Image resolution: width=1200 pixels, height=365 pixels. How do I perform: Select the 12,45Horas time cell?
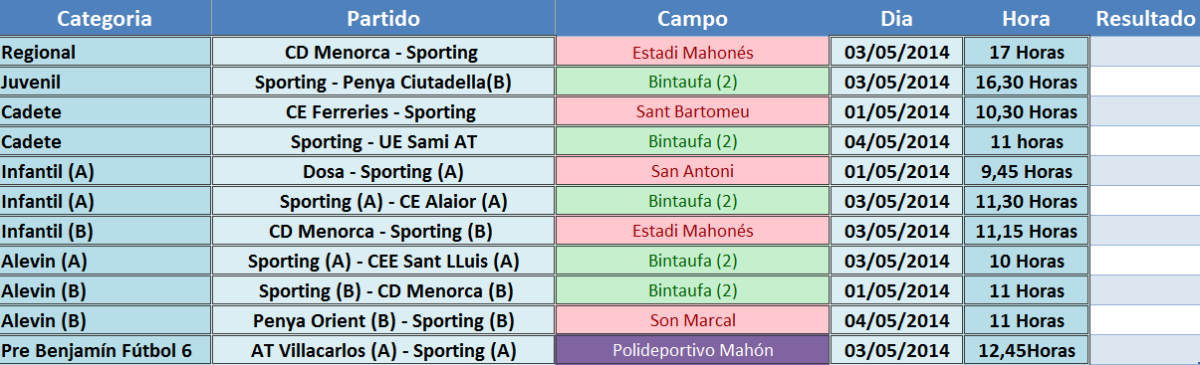point(1026,350)
